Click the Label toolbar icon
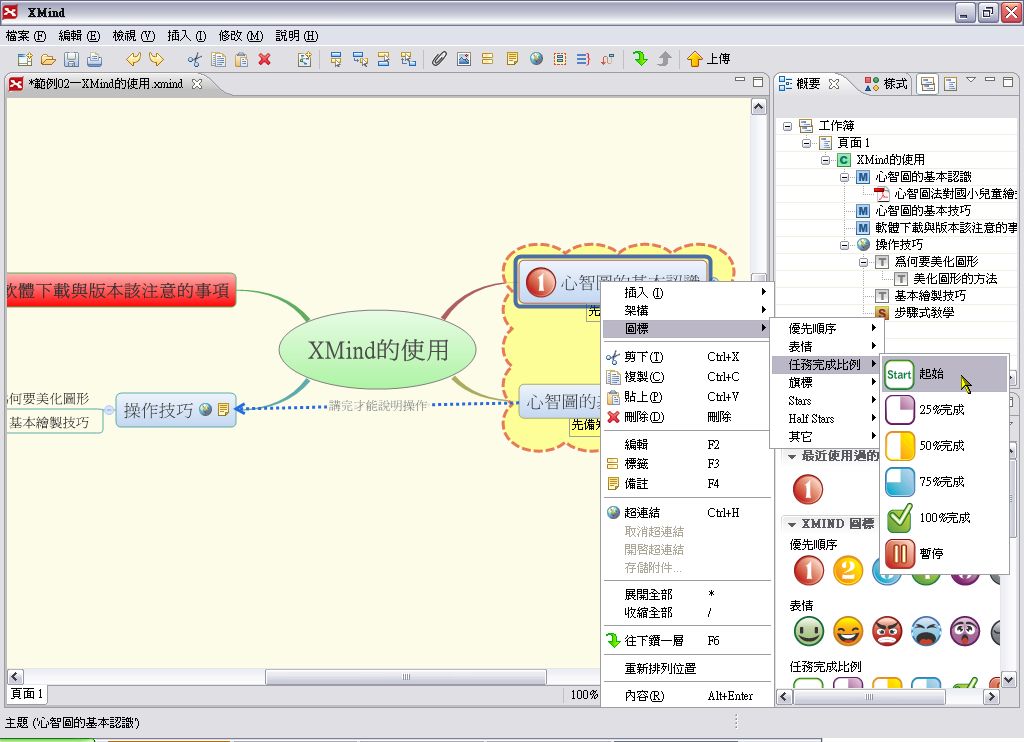The image size is (1024, 742). click(487, 59)
